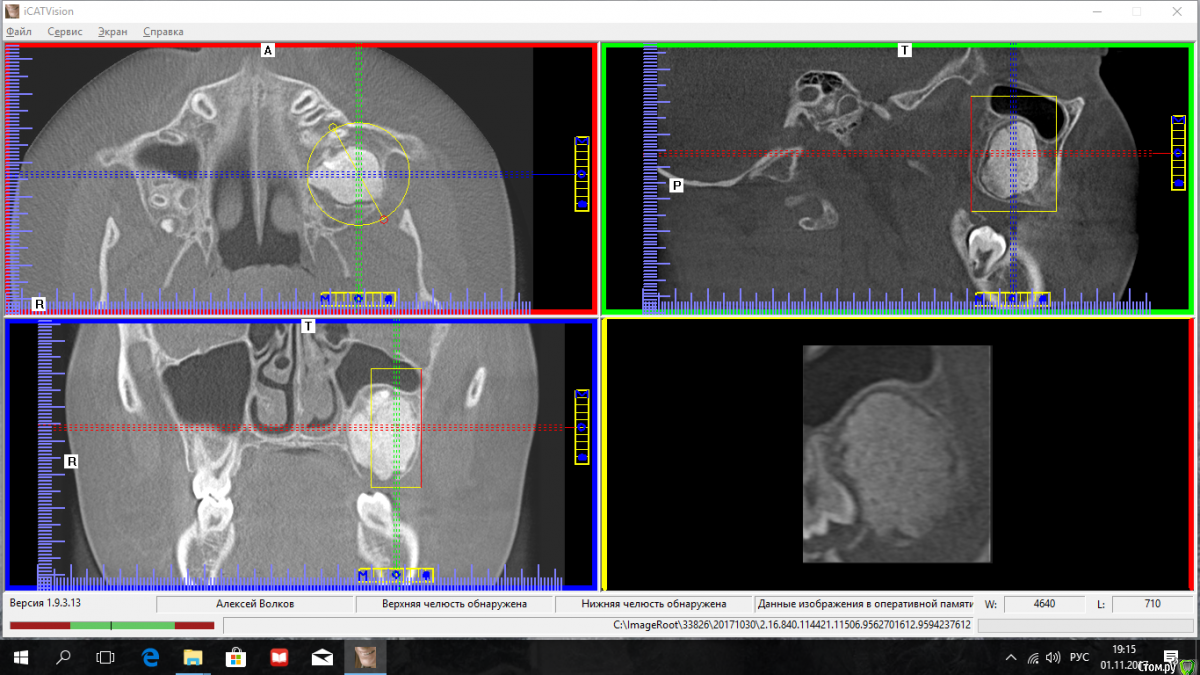
Task: Click red endpoint handle of the circle measurement
Action: tap(384, 219)
